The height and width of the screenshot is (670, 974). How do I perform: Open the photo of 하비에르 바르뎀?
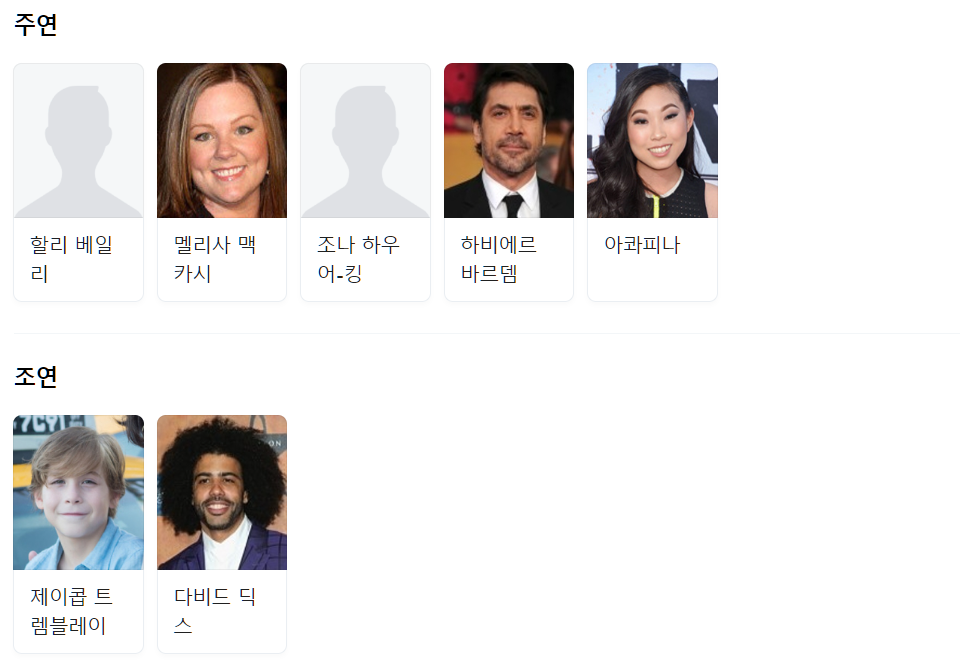[509, 140]
